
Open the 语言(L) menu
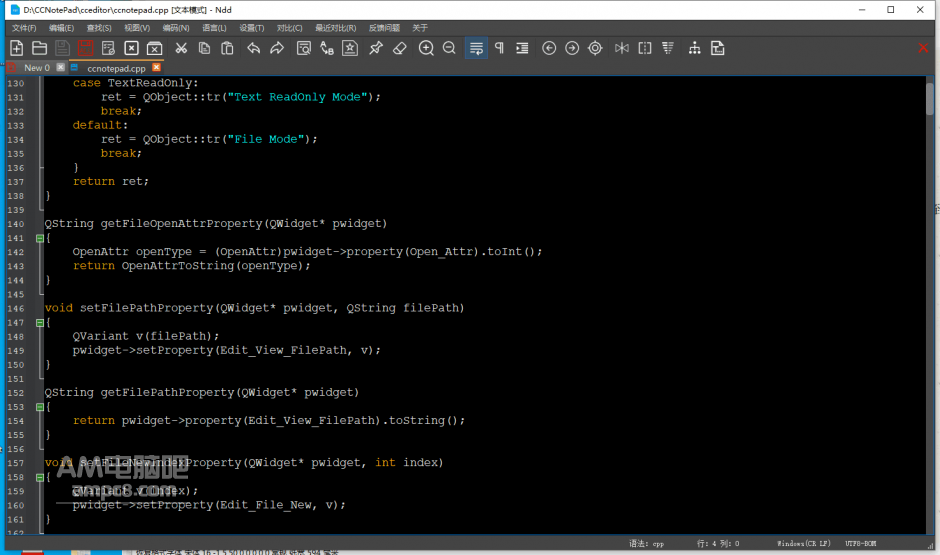point(214,28)
